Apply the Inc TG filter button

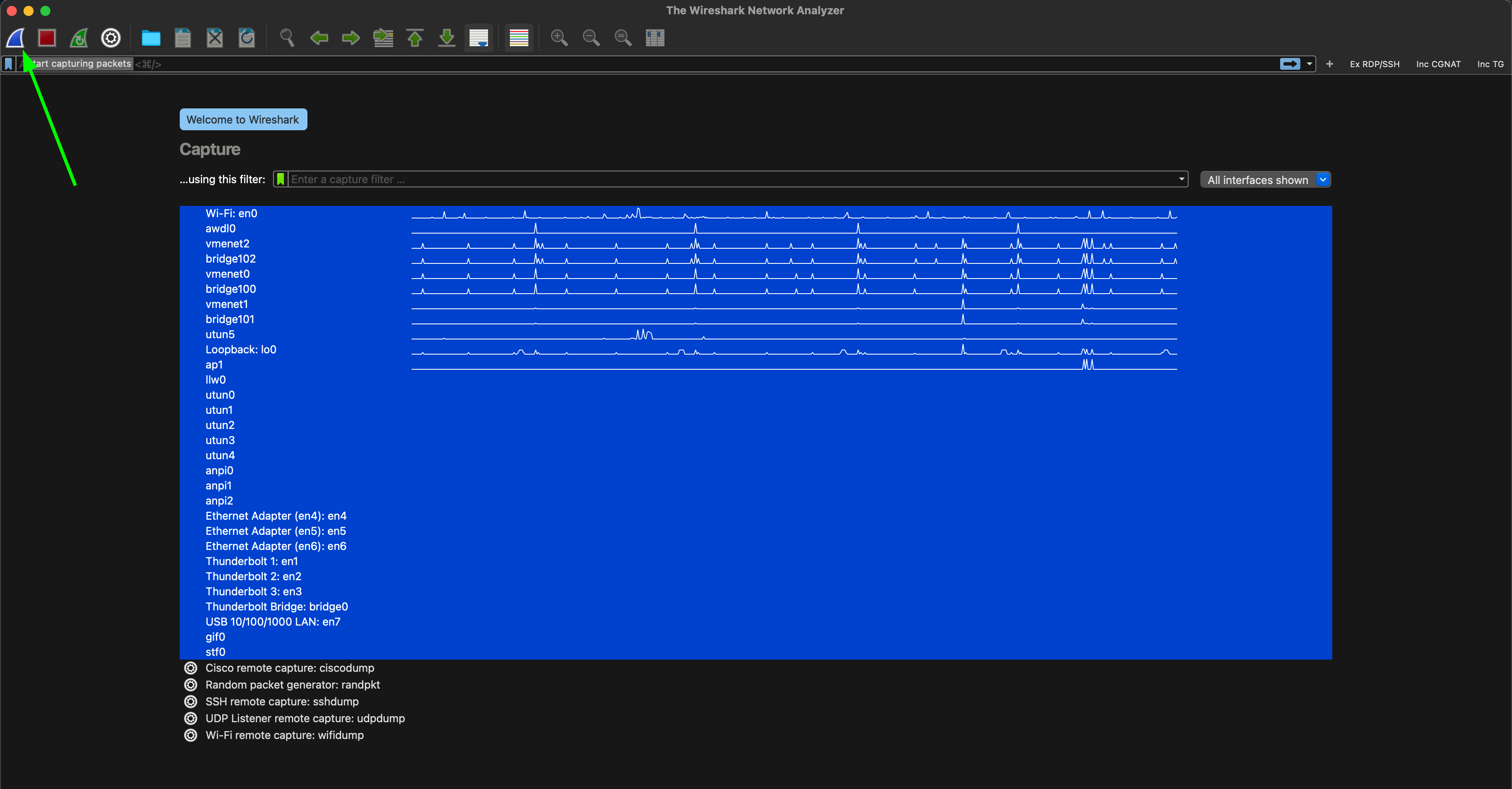tap(1490, 64)
